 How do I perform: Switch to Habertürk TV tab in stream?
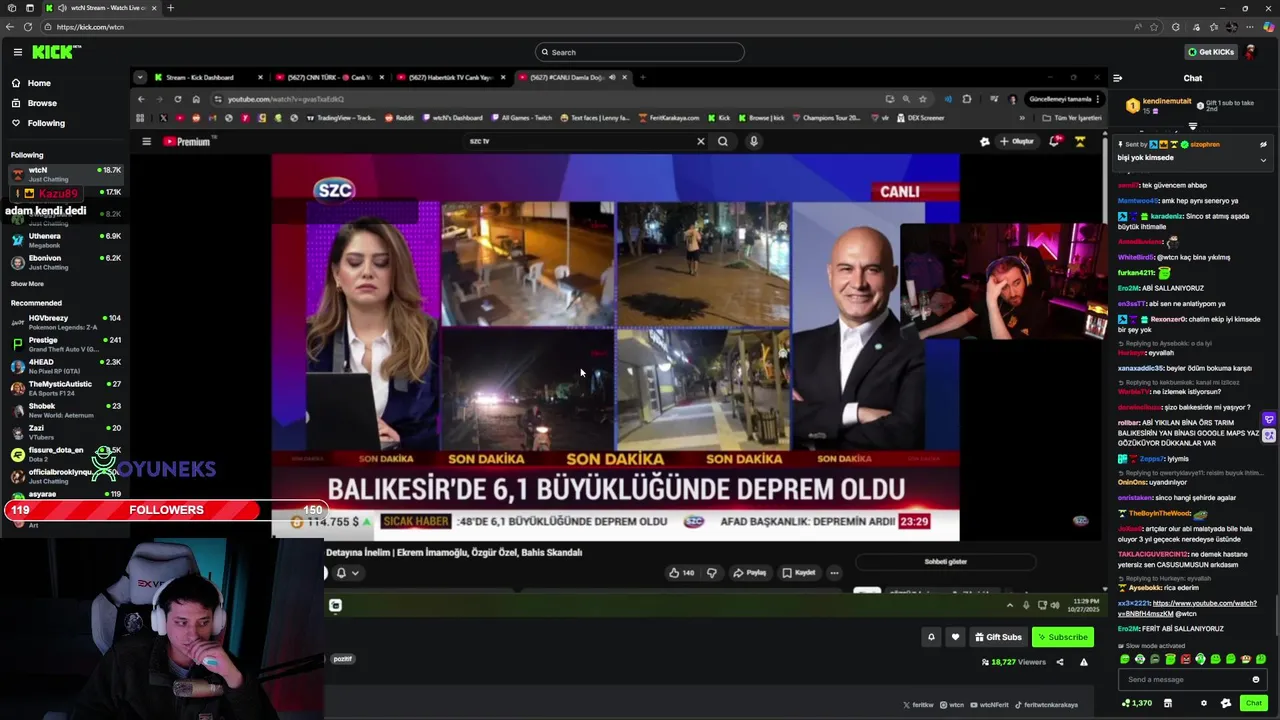[450, 77]
